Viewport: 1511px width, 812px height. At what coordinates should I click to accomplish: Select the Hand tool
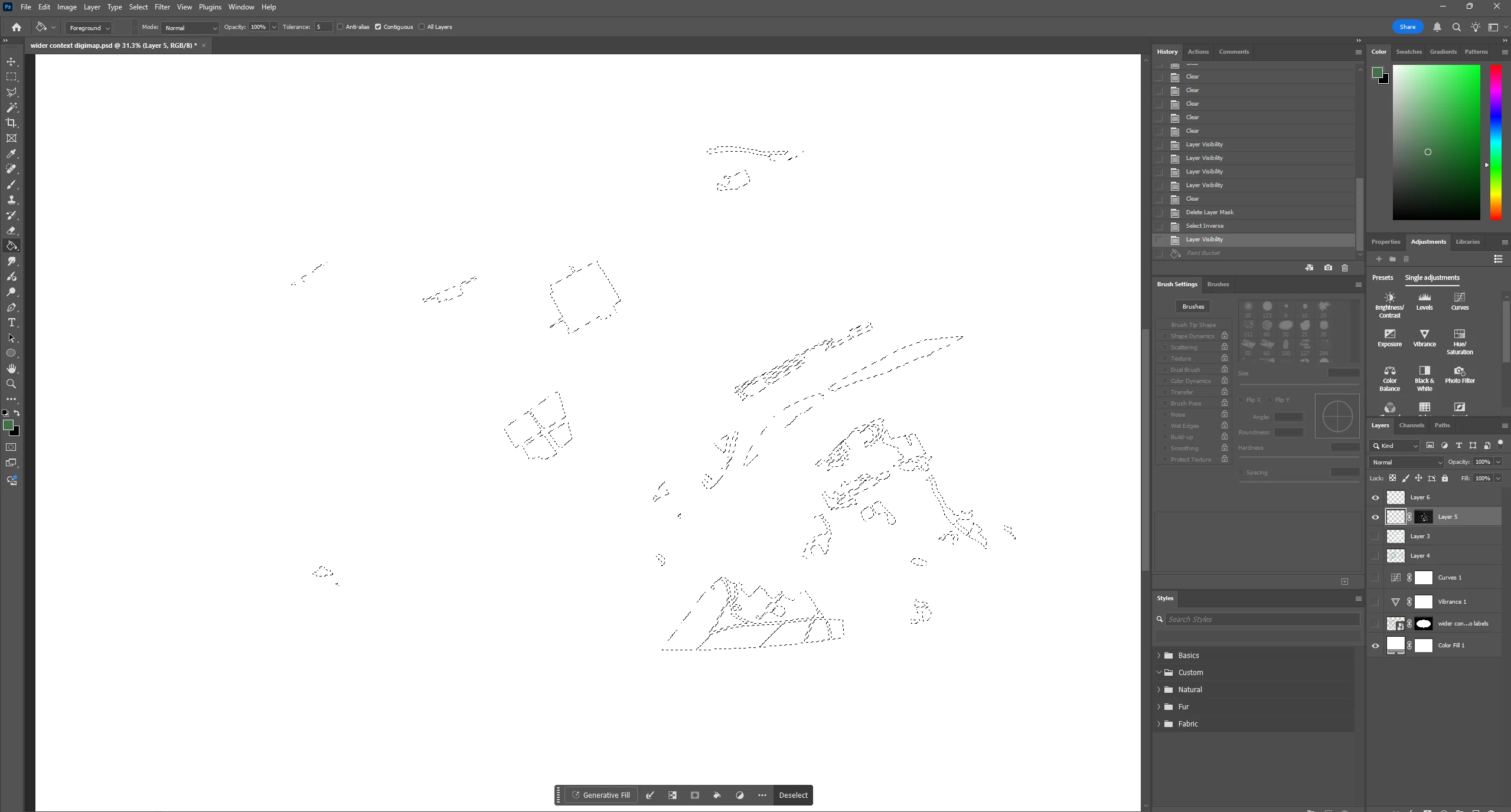point(11,368)
